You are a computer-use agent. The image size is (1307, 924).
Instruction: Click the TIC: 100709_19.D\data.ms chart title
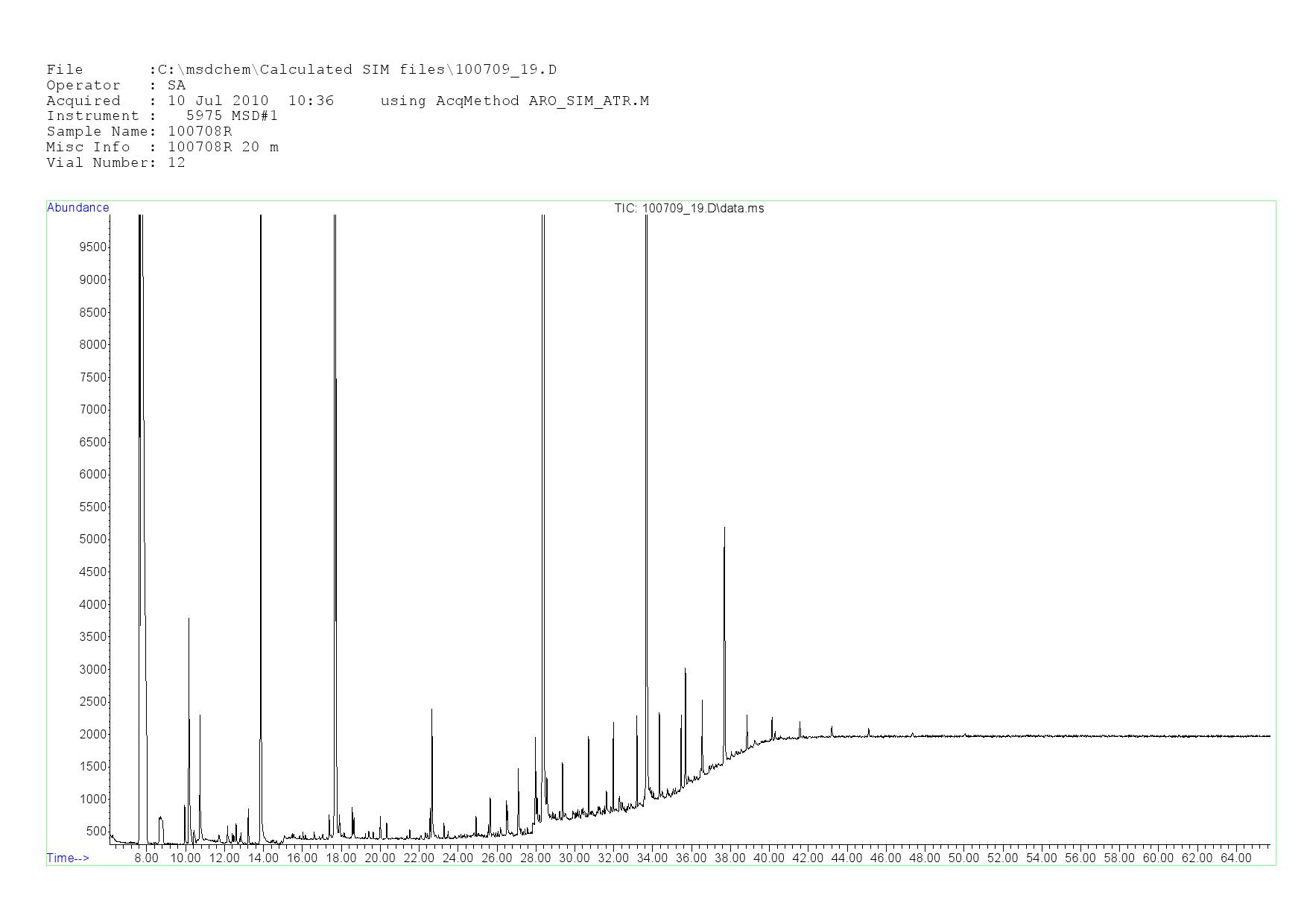tap(689, 209)
